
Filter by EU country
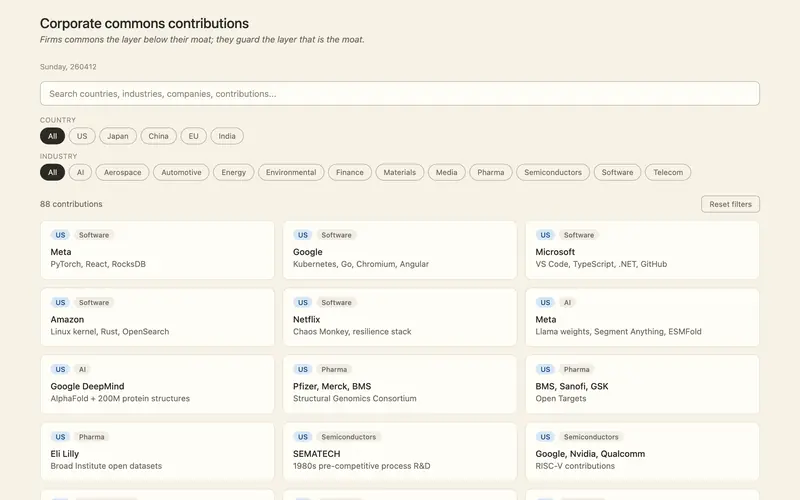pyautogui.click(x=193, y=136)
